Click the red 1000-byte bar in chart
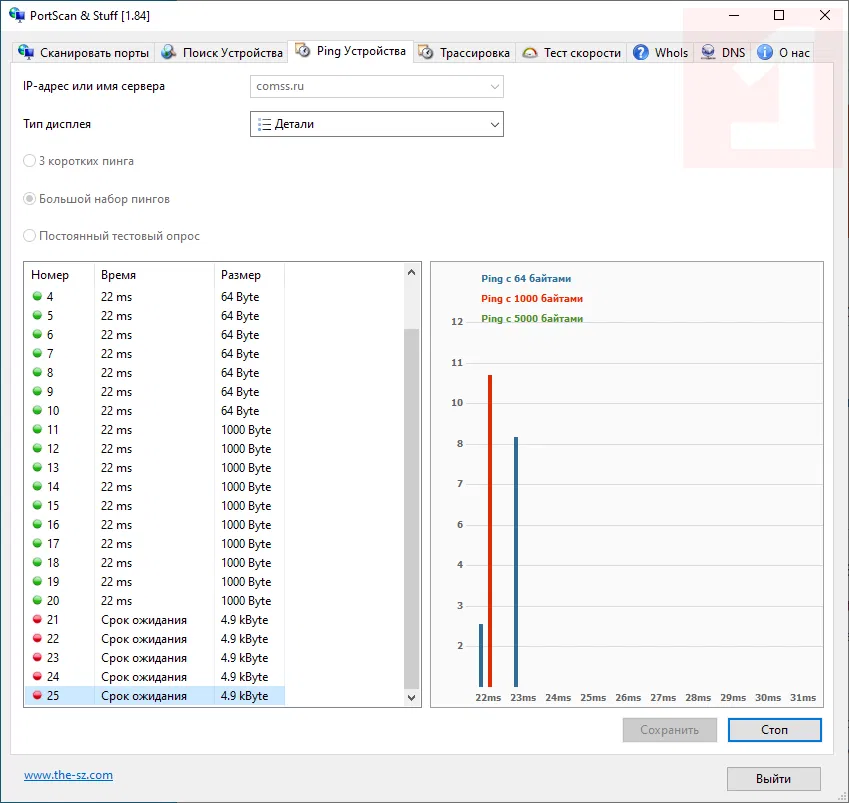Viewport: 849px width, 803px height. tap(490, 531)
